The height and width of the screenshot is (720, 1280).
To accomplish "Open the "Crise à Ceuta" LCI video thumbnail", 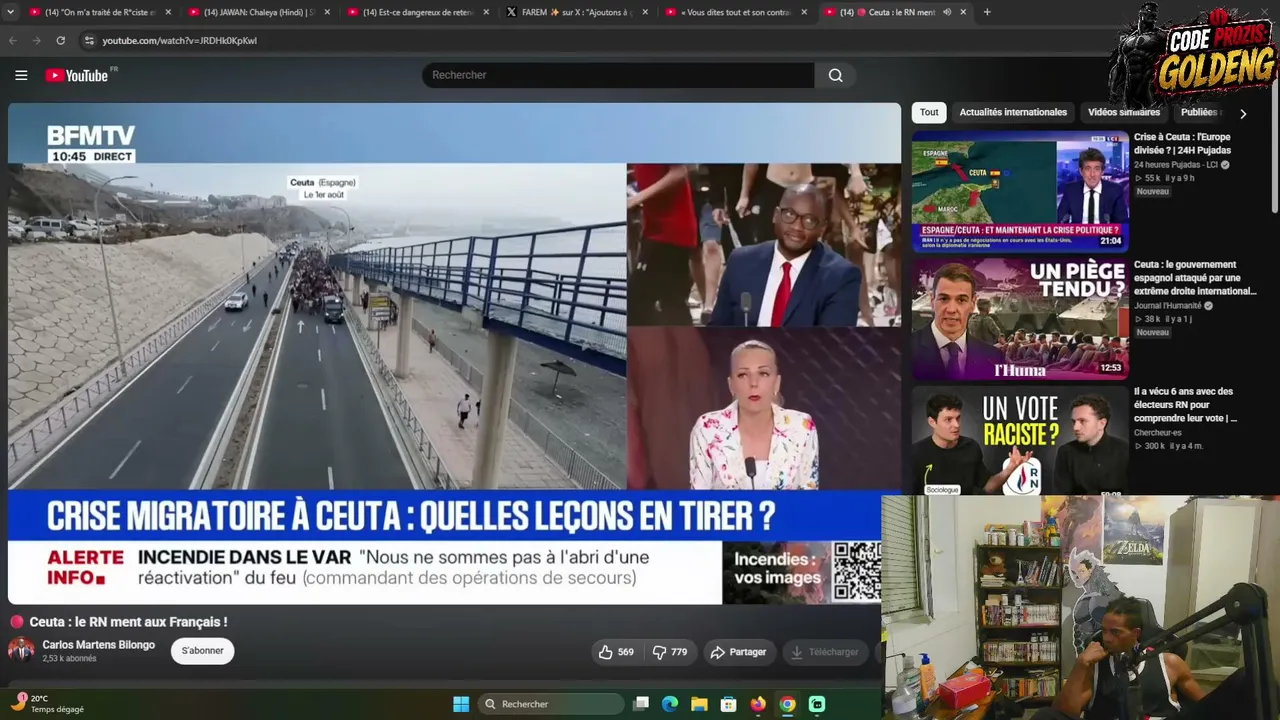I will (x=1020, y=191).
